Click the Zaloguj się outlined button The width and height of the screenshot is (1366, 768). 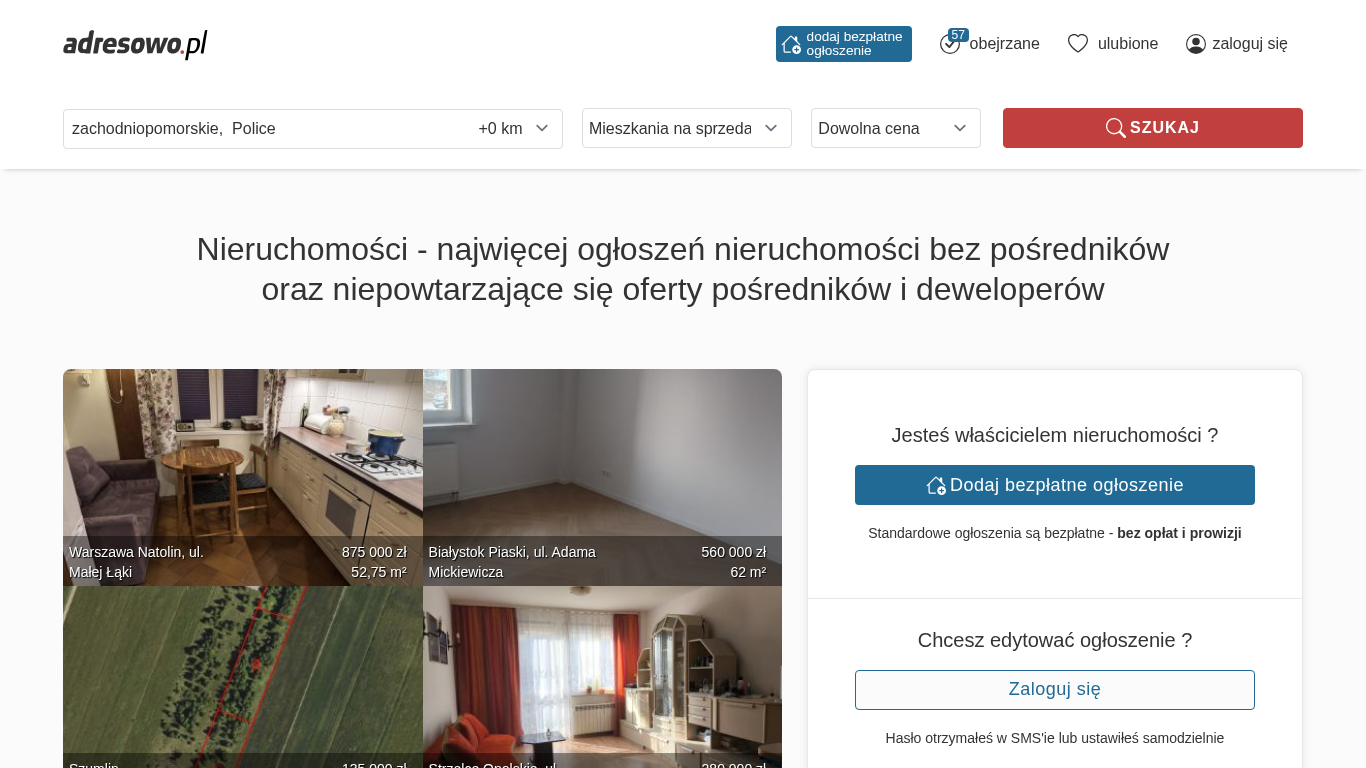[1055, 690]
